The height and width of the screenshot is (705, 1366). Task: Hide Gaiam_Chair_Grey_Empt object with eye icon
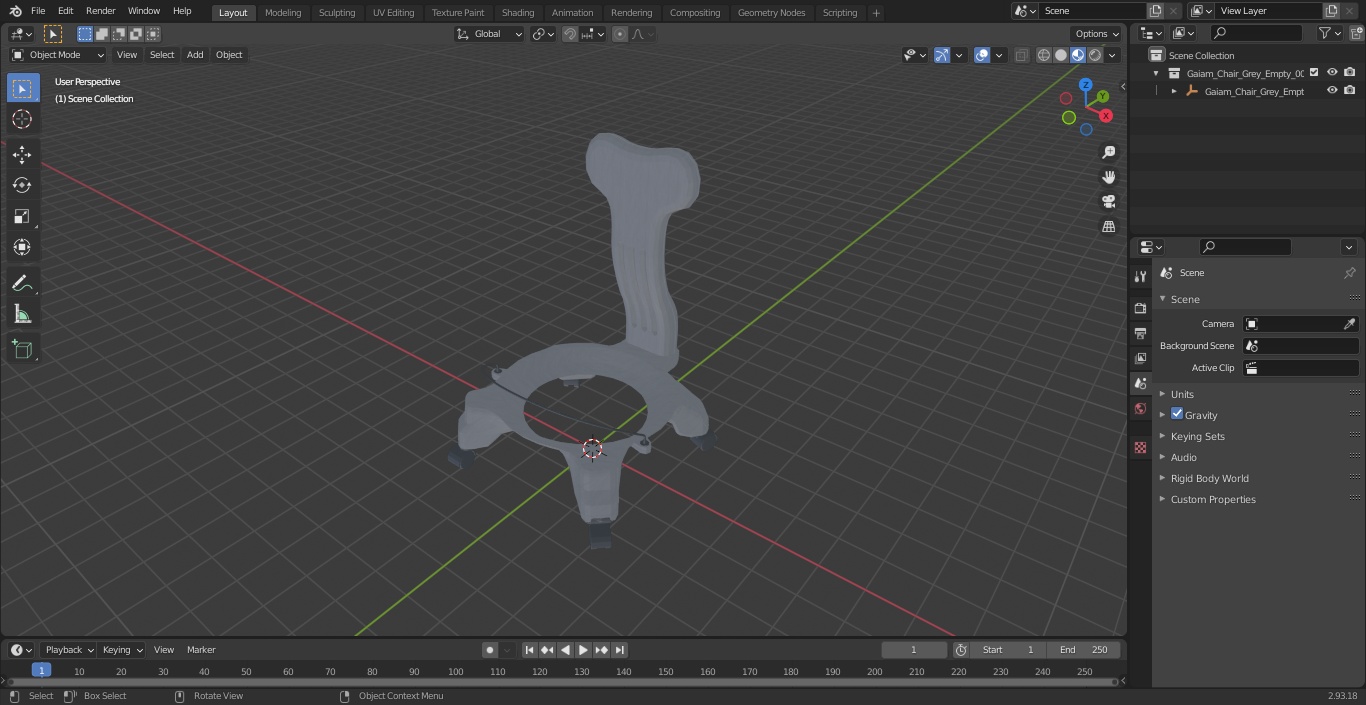pos(1331,91)
